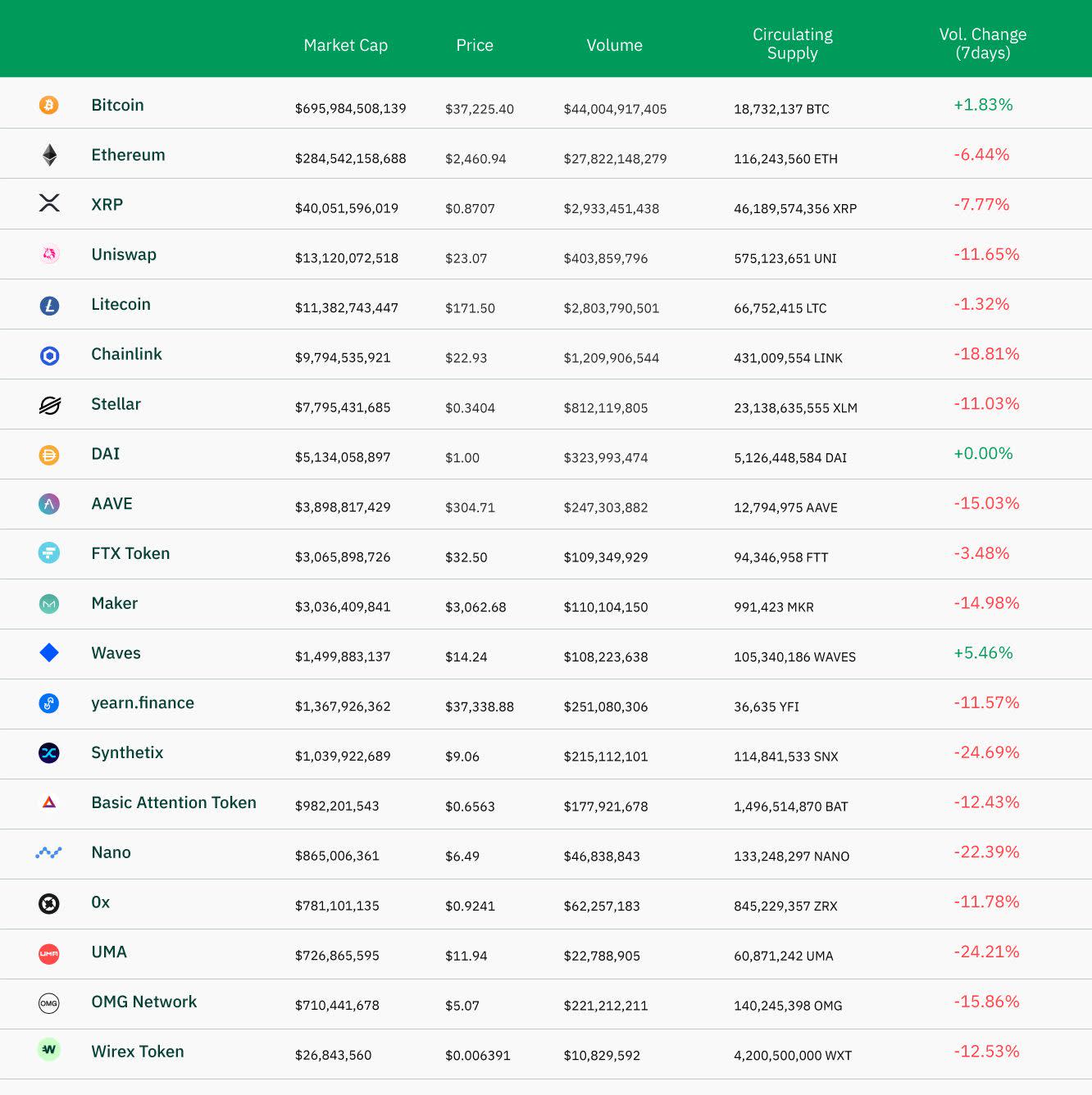Click the OMG Network logo icon
The width and height of the screenshot is (1092, 1095).
pyautogui.click(x=49, y=1002)
